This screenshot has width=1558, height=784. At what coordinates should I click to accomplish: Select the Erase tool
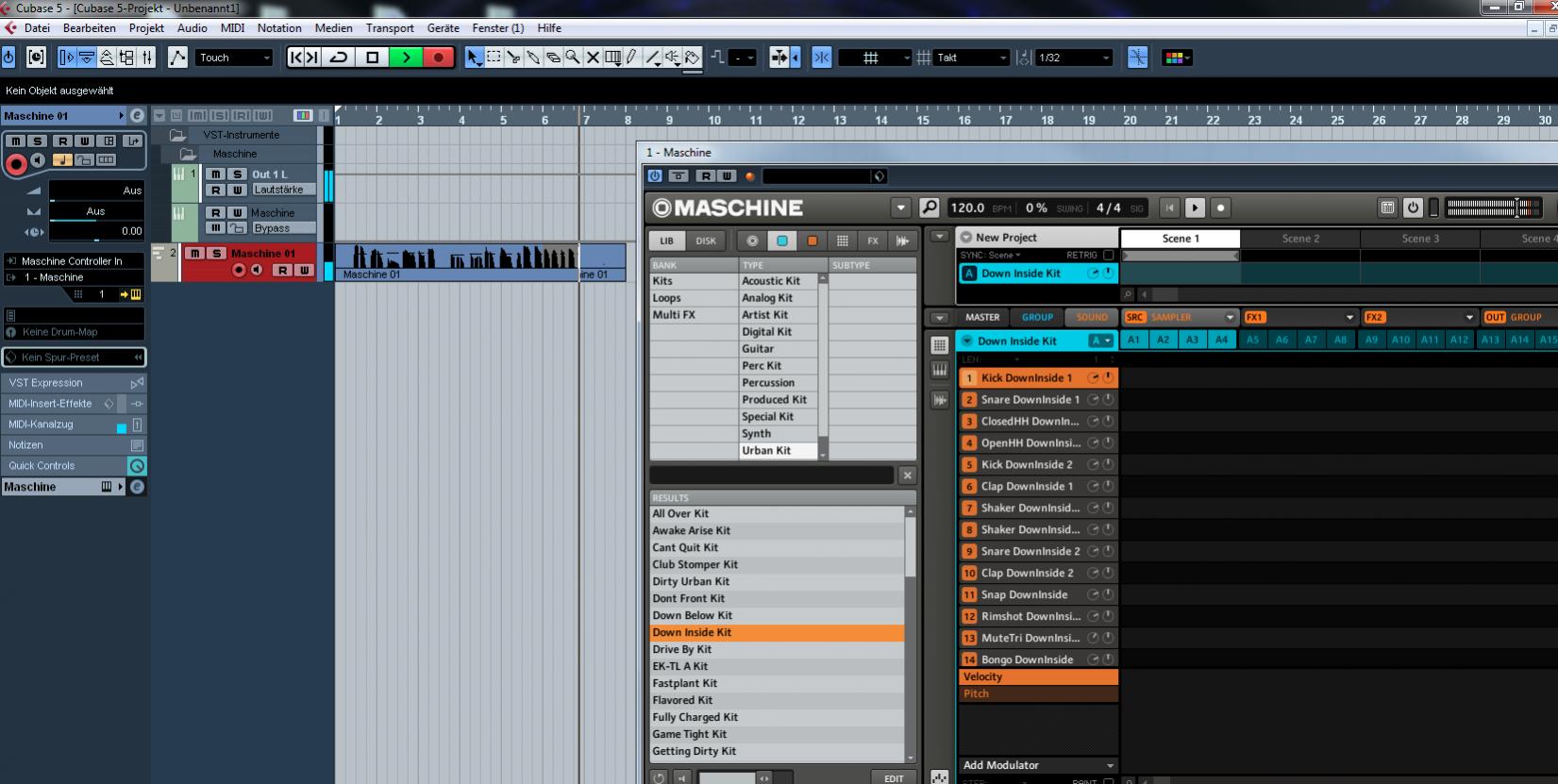pos(553,58)
